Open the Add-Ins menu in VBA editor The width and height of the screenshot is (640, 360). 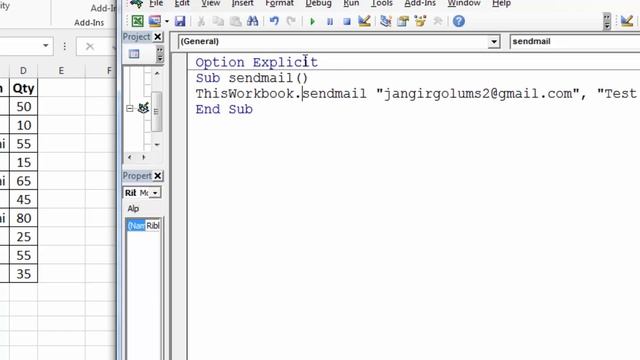coord(420,3)
